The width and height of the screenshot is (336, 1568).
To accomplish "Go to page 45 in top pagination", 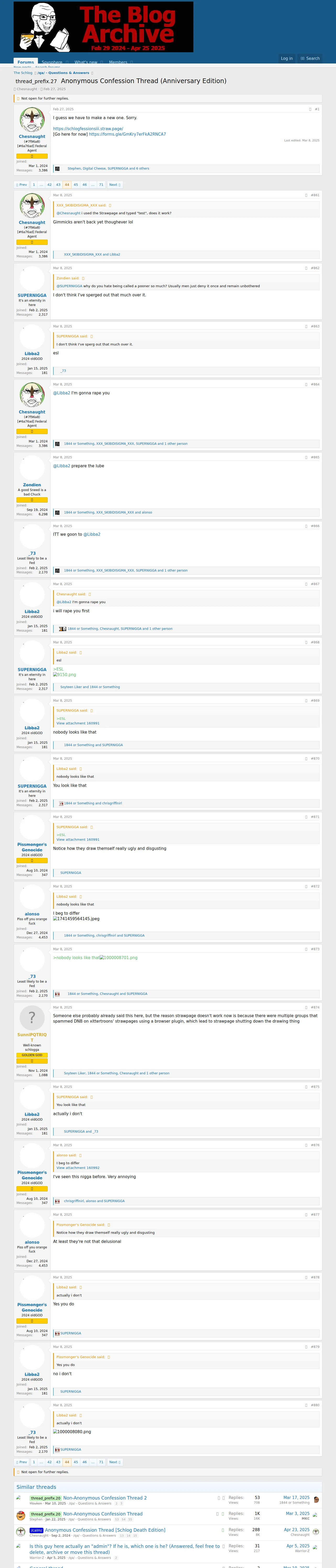I will tap(76, 185).
